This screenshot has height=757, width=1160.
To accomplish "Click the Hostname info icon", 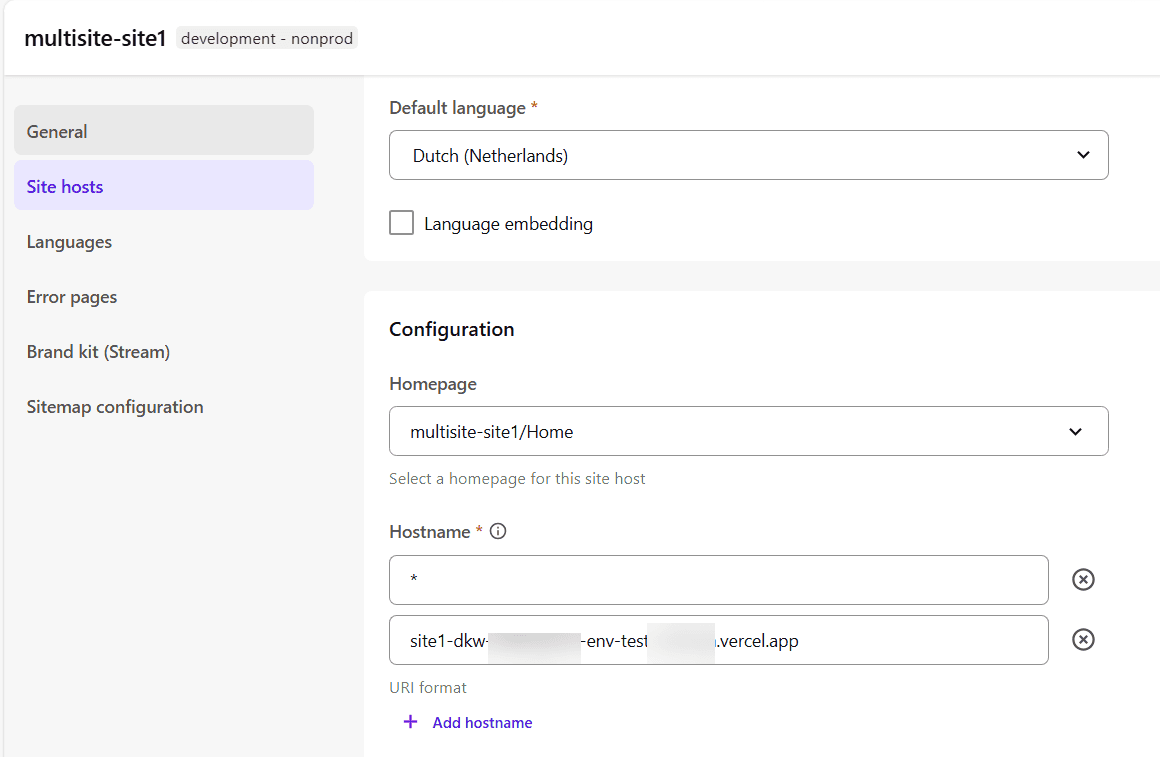I will pos(498,531).
